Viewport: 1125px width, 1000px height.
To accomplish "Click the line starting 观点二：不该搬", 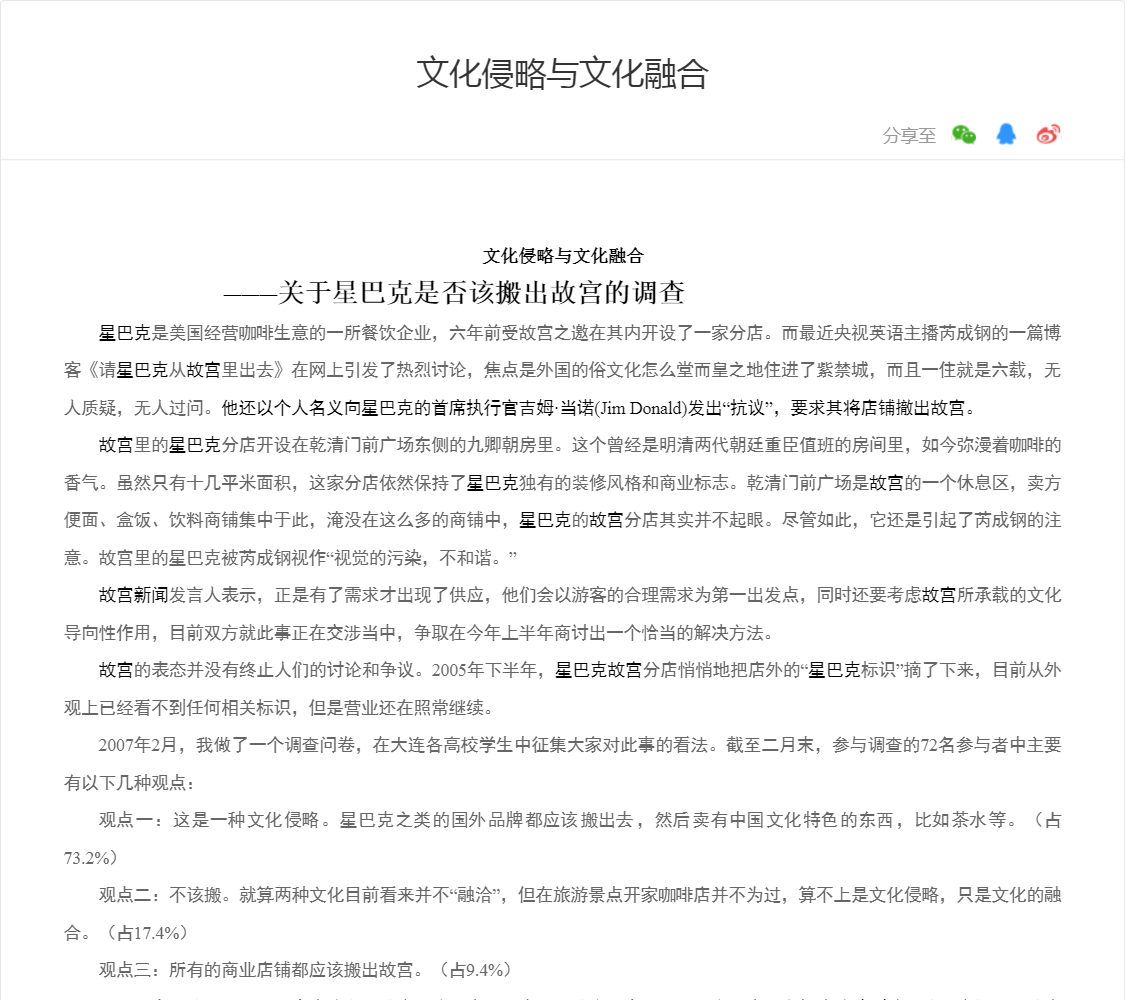I will point(580,895).
